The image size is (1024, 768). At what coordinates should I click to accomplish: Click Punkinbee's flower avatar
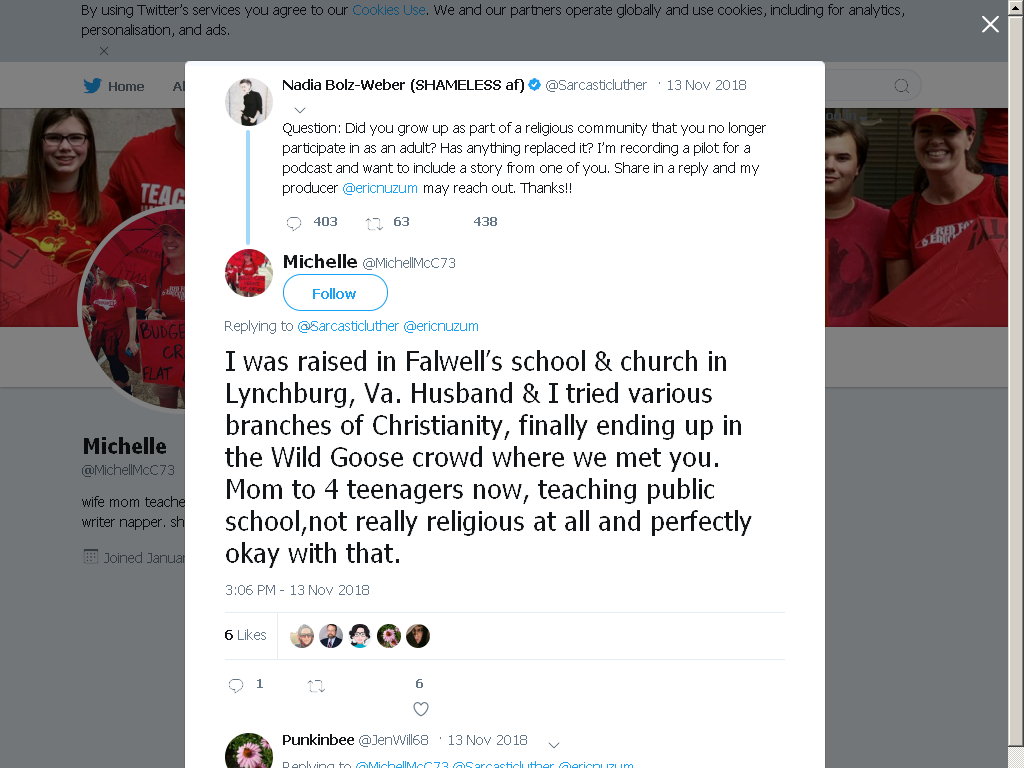click(x=249, y=750)
